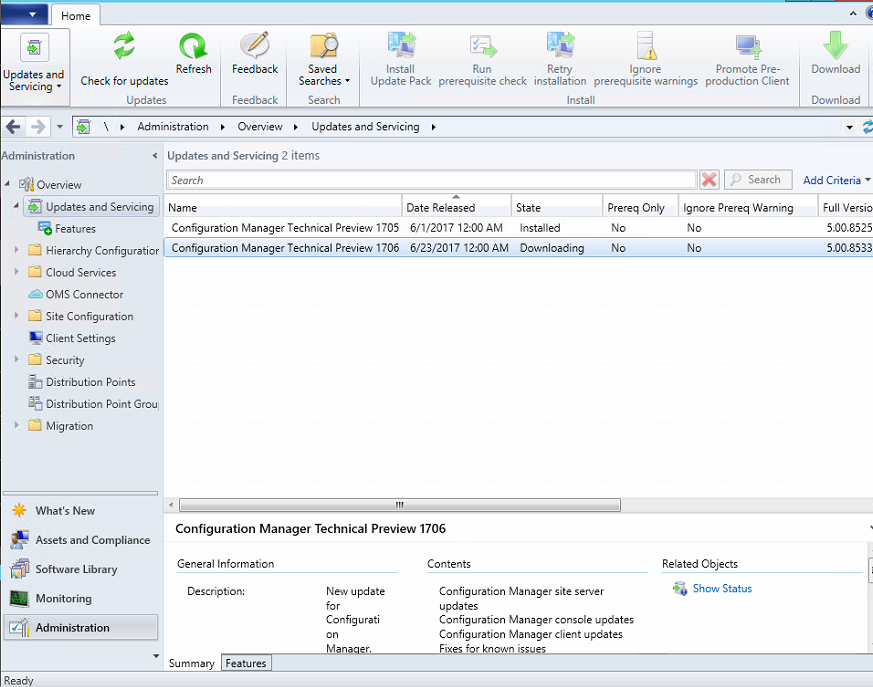
Task: Collapse Updates and Servicing tree node
Action: click(x=16, y=206)
